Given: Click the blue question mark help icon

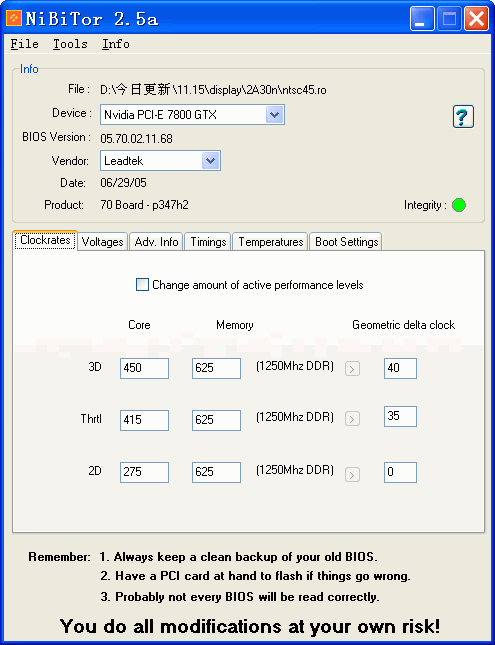Looking at the screenshot, I should 463,116.
